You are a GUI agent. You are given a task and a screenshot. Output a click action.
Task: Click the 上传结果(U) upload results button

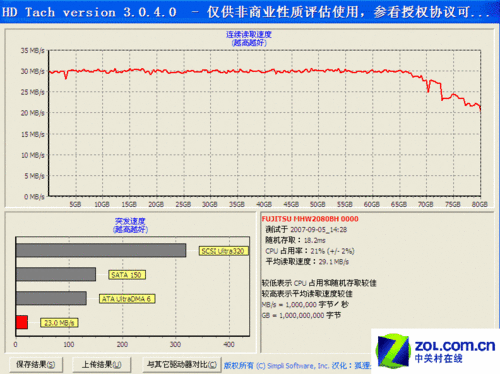tap(102, 365)
